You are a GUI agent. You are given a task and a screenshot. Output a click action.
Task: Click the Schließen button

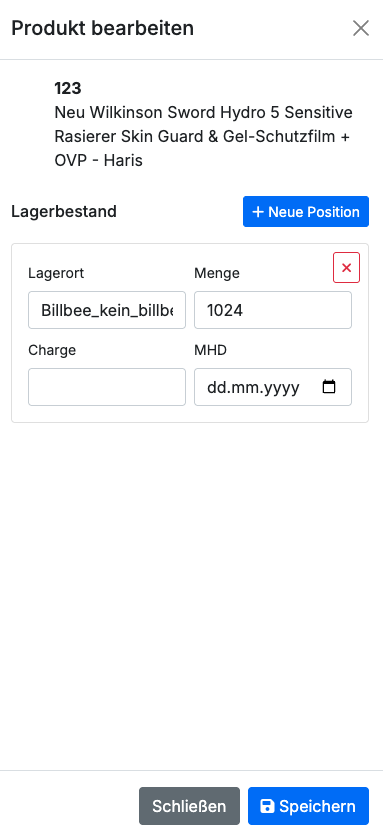(x=189, y=806)
